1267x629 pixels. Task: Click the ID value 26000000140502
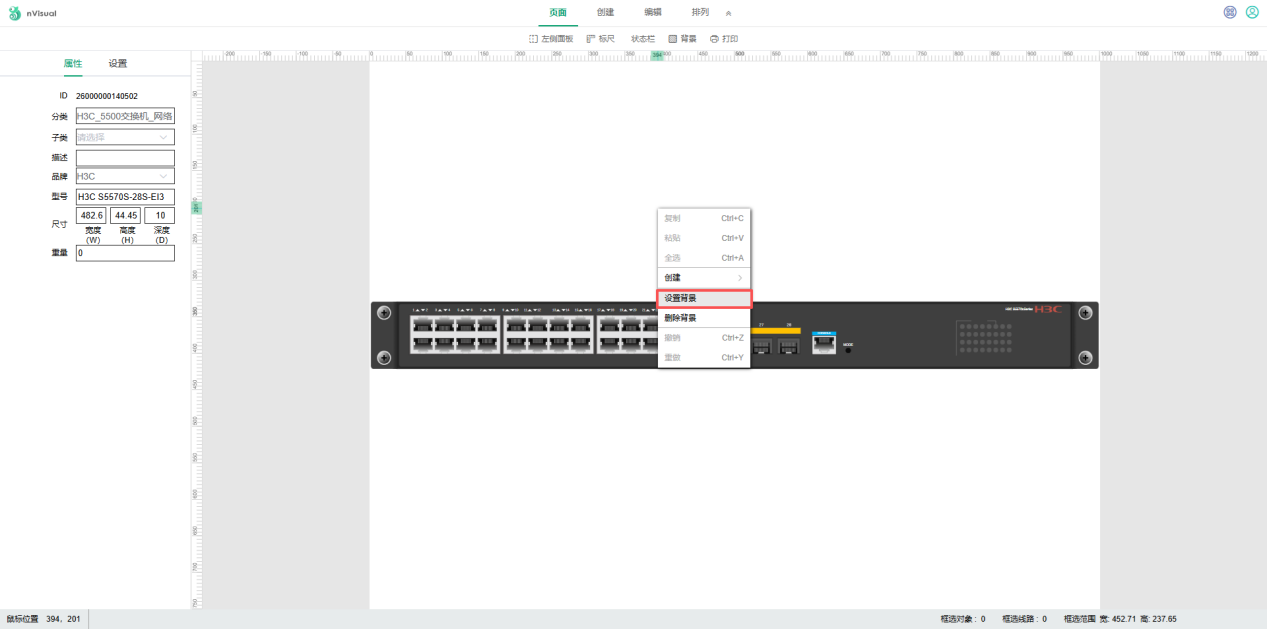(x=107, y=96)
